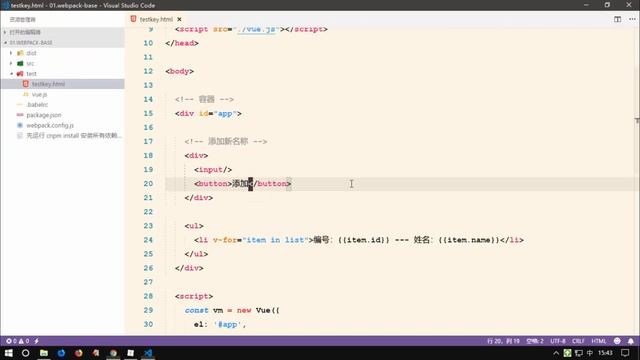
Task: Open Firefox from the taskbar
Action: tap(78, 353)
